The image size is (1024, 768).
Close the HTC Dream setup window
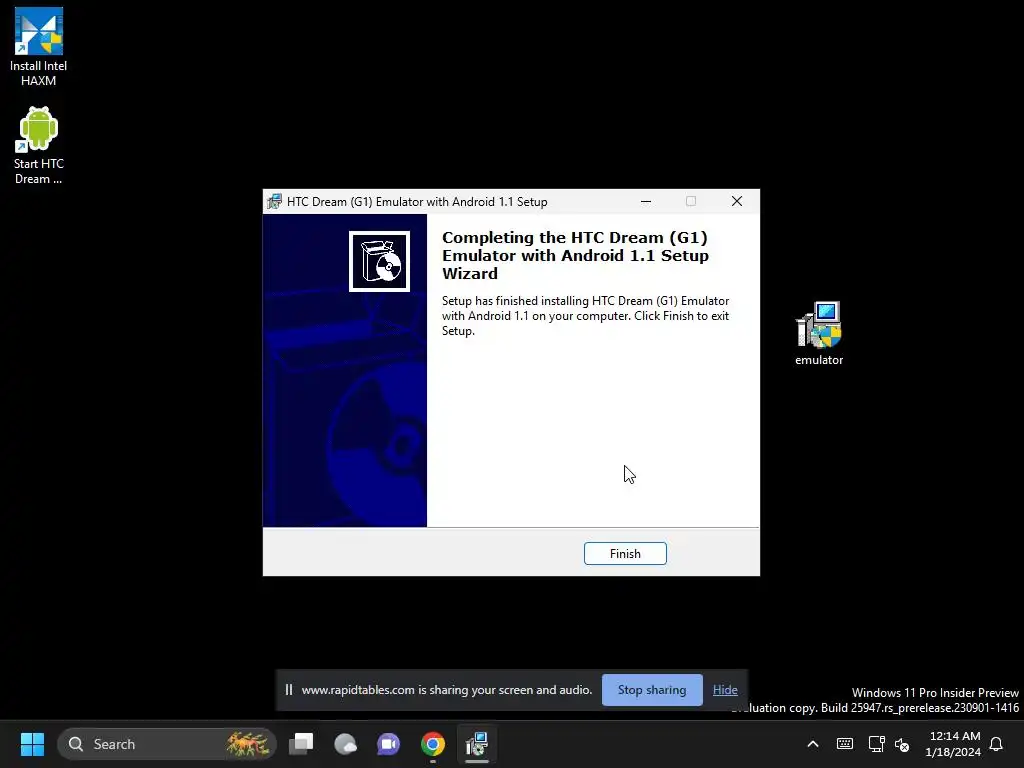[x=737, y=201]
